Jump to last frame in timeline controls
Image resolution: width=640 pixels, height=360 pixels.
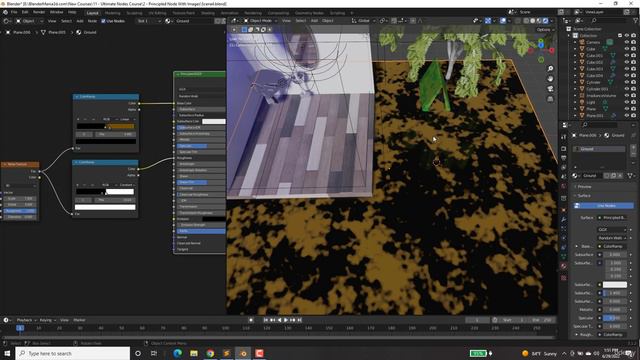(x=299, y=320)
